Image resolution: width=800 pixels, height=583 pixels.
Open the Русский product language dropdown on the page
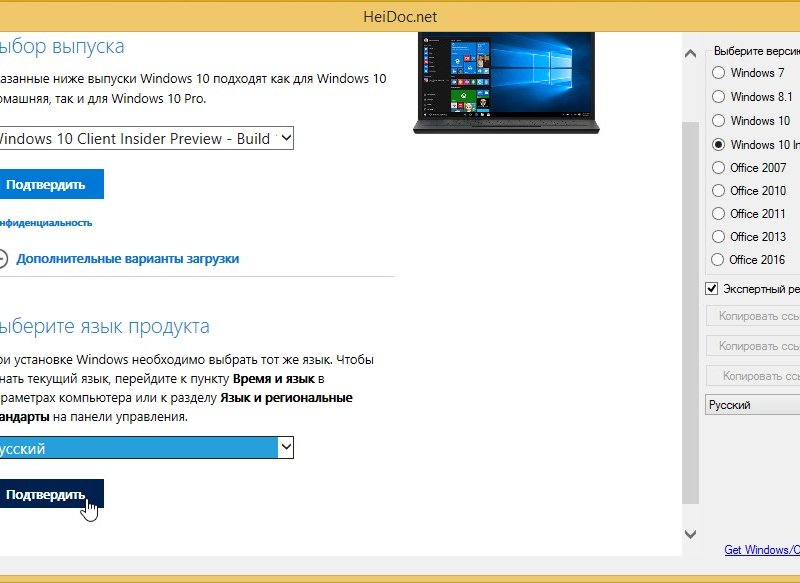point(146,448)
